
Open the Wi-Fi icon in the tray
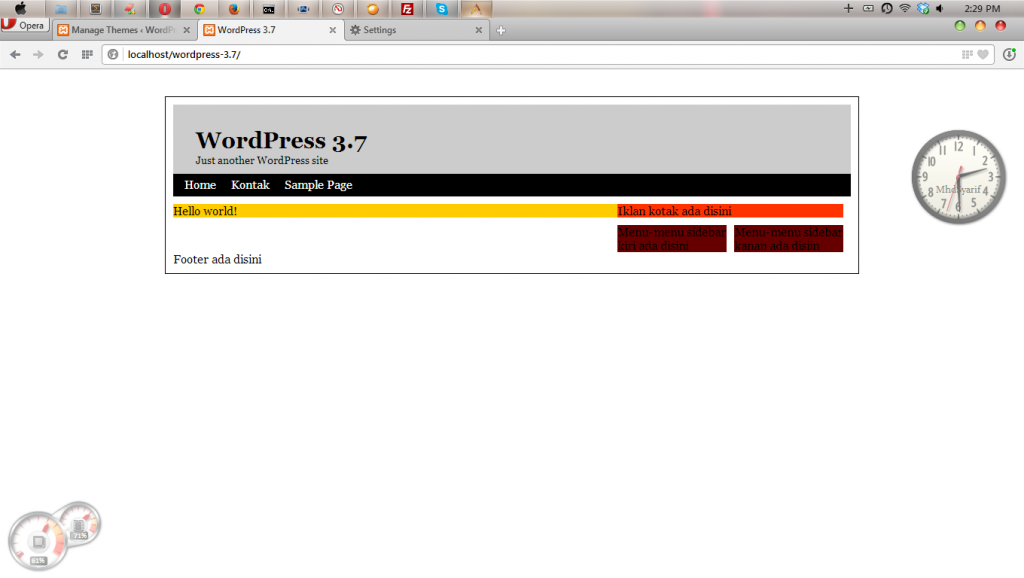coord(904,8)
